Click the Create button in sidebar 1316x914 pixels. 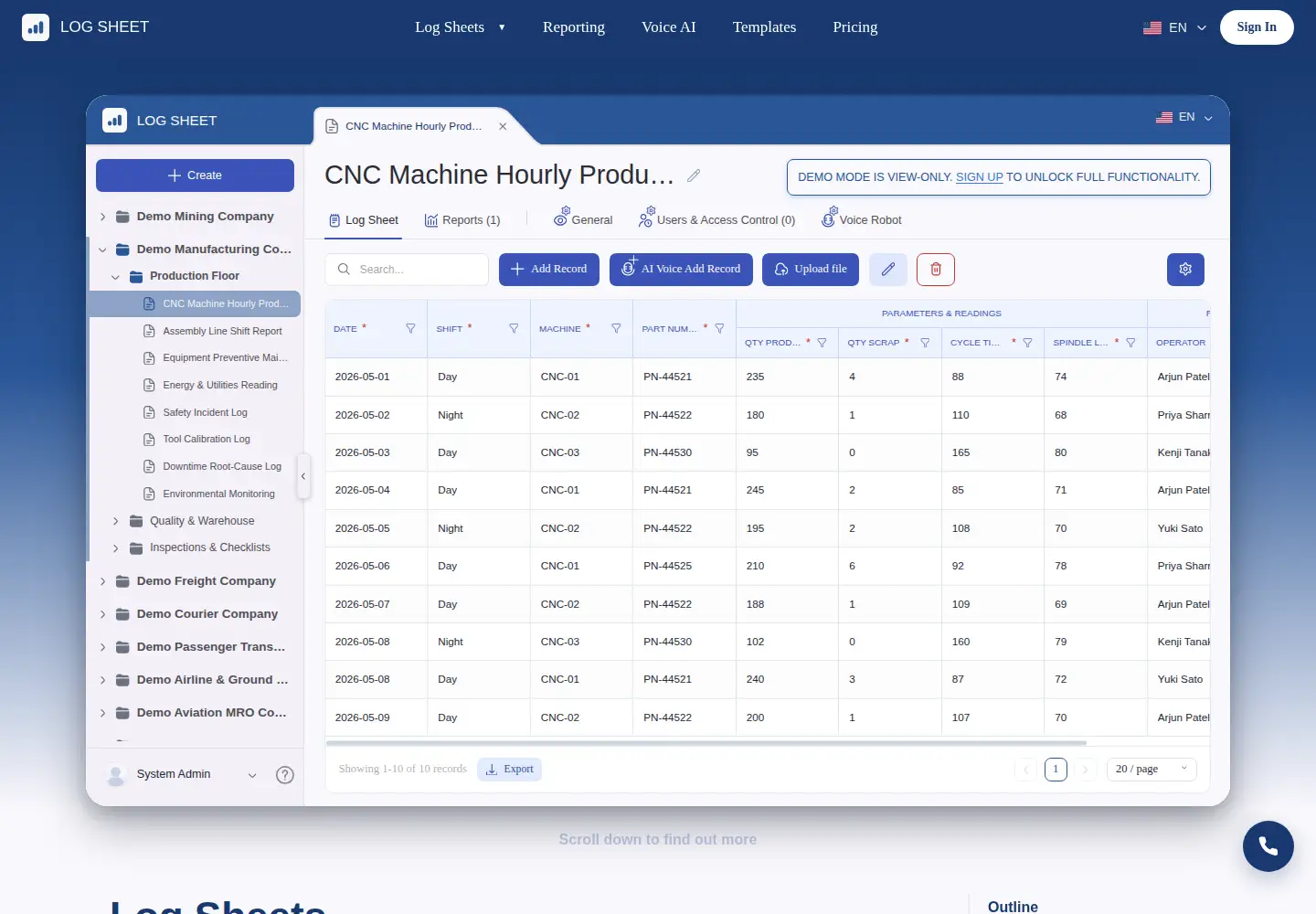[x=195, y=175]
